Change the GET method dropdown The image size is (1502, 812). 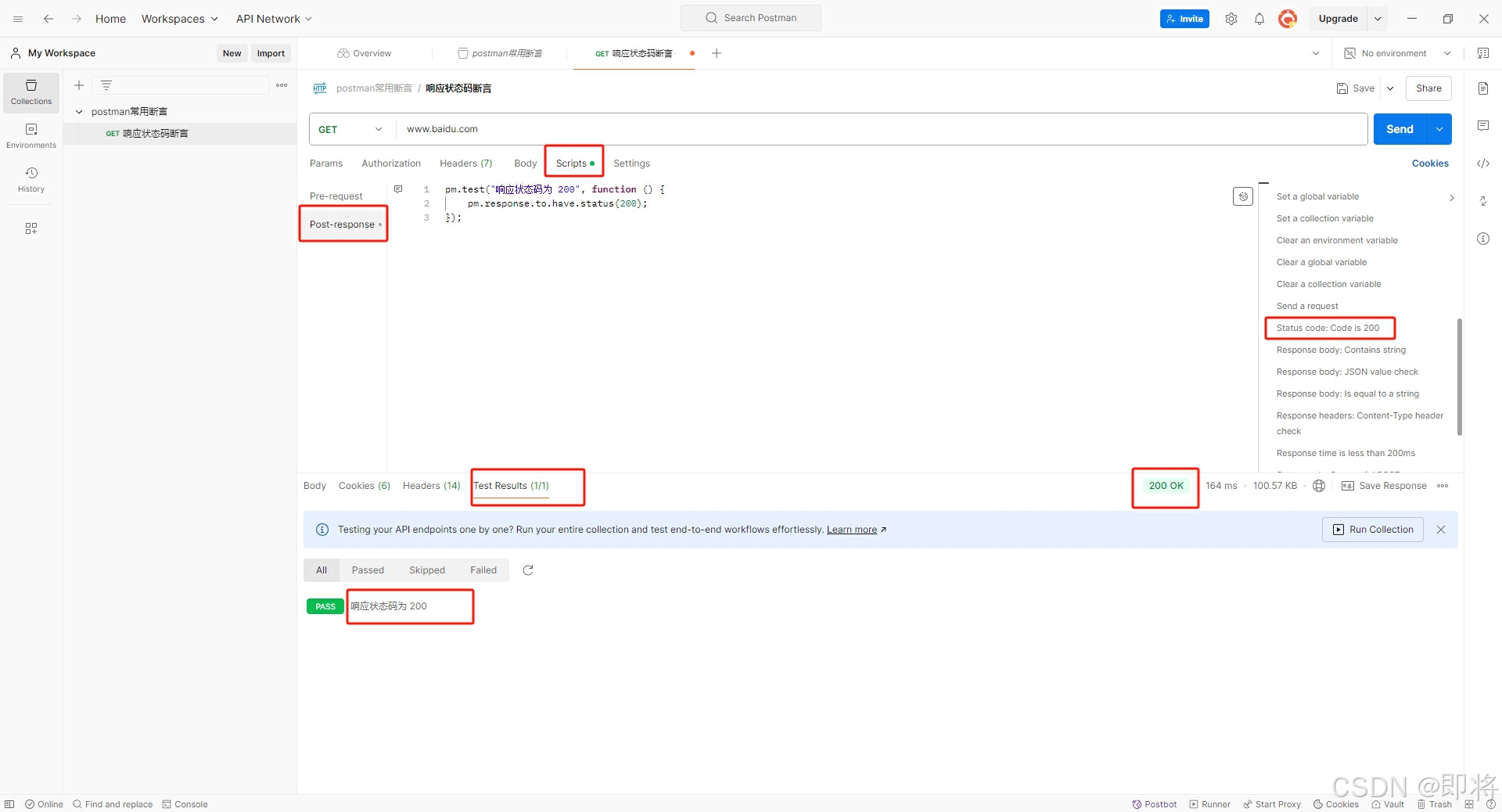[x=350, y=129]
